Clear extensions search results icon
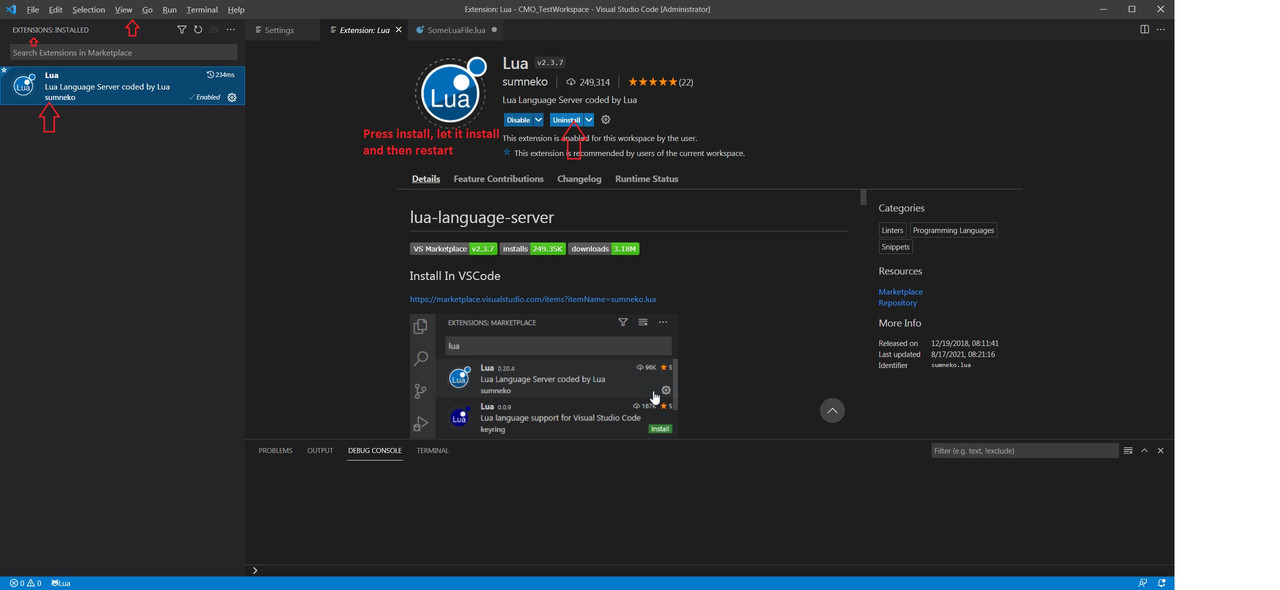 (214, 30)
